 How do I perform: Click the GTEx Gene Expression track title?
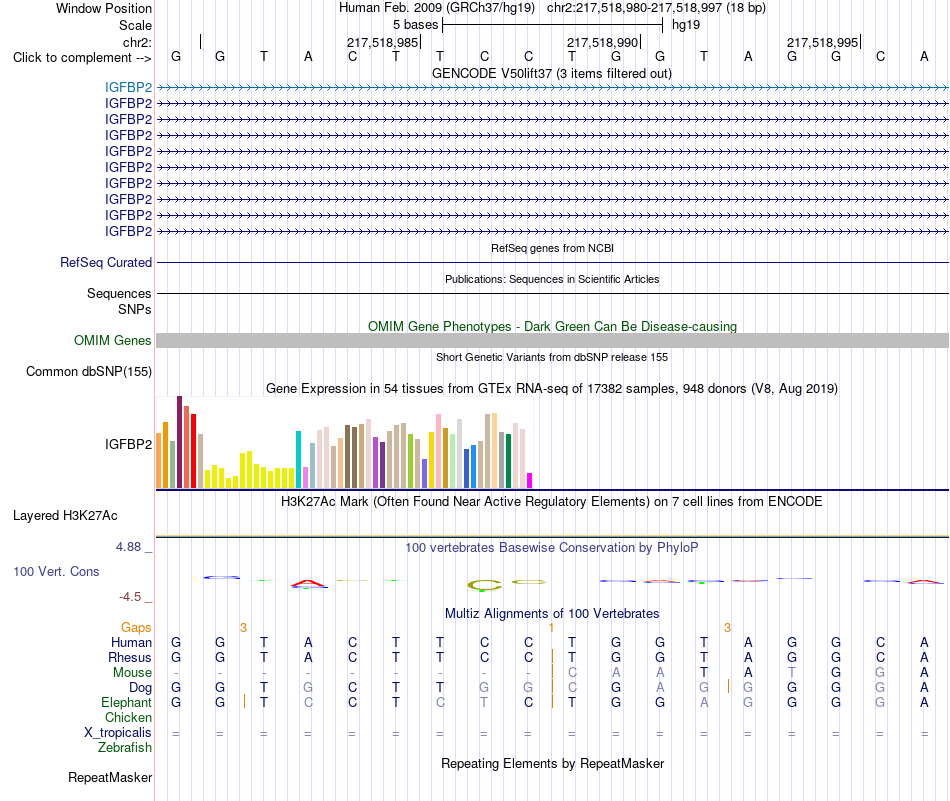[552, 388]
